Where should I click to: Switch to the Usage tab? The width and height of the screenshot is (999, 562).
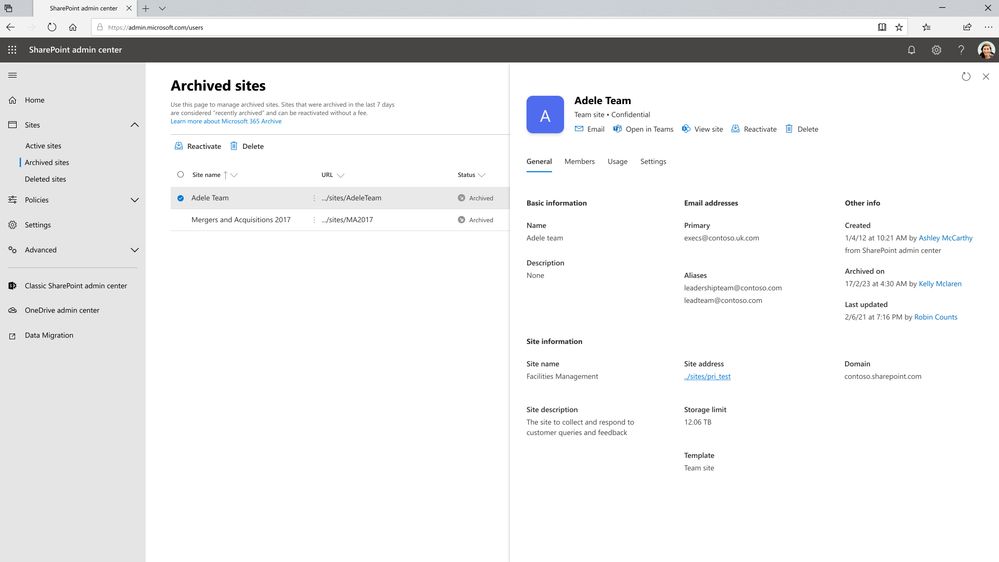point(617,162)
